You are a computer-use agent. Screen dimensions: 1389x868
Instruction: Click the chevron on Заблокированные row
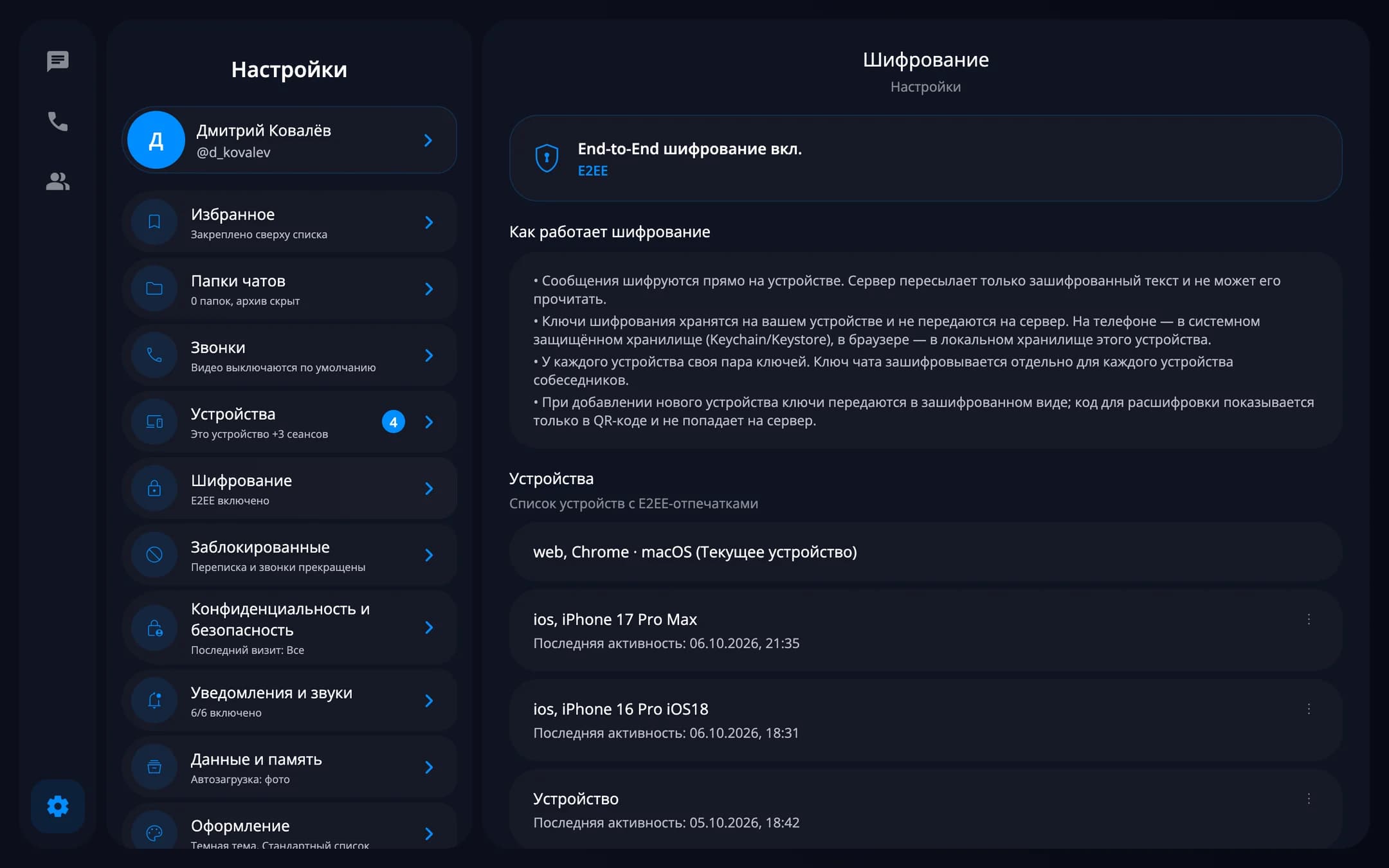429,555
